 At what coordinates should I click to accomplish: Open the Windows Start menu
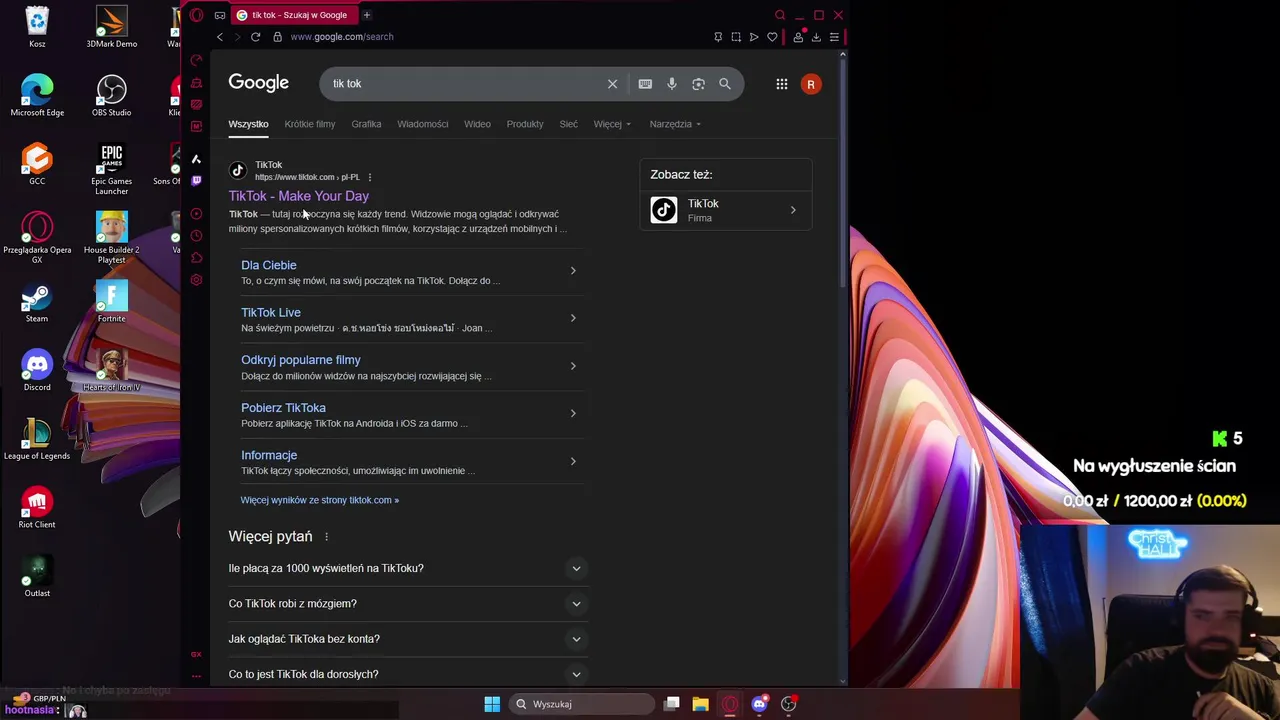pyautogui.click(x=492, y=704)
